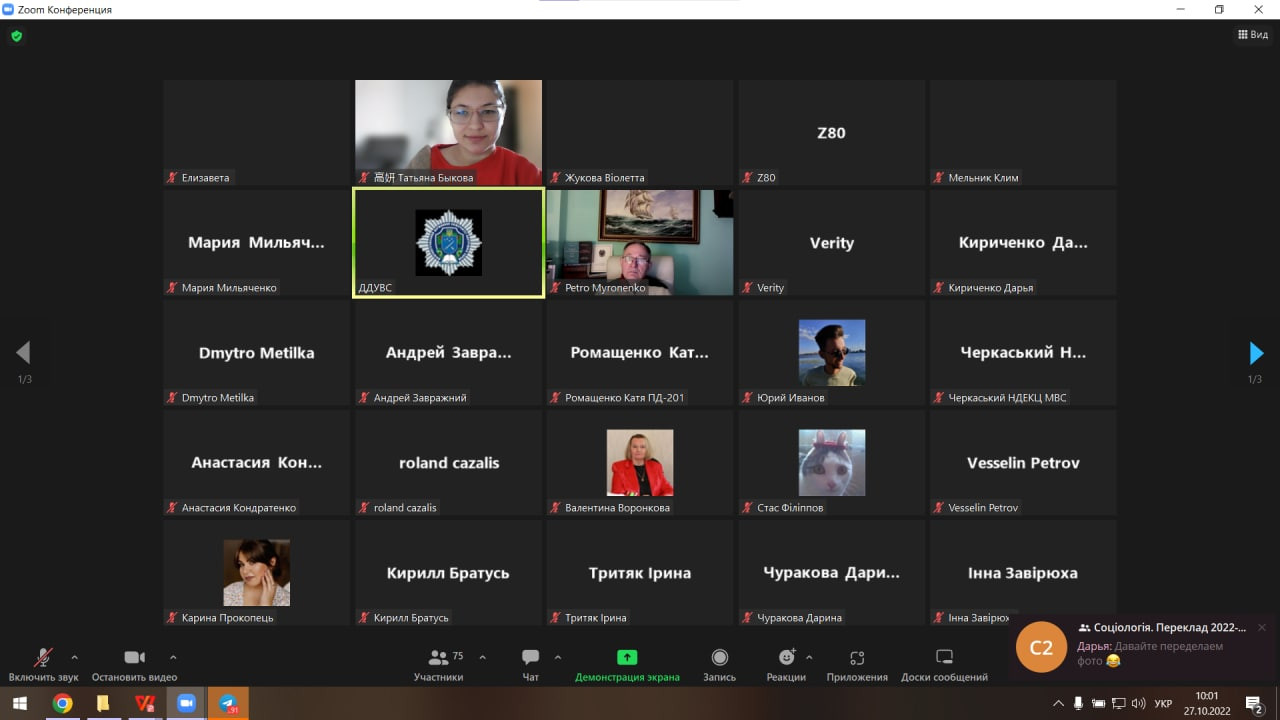The width and height of the screenshot is (1280, 720).
Task: Click muted mic icon for Dmytro Metilka
Action: (x=173, y=398)
